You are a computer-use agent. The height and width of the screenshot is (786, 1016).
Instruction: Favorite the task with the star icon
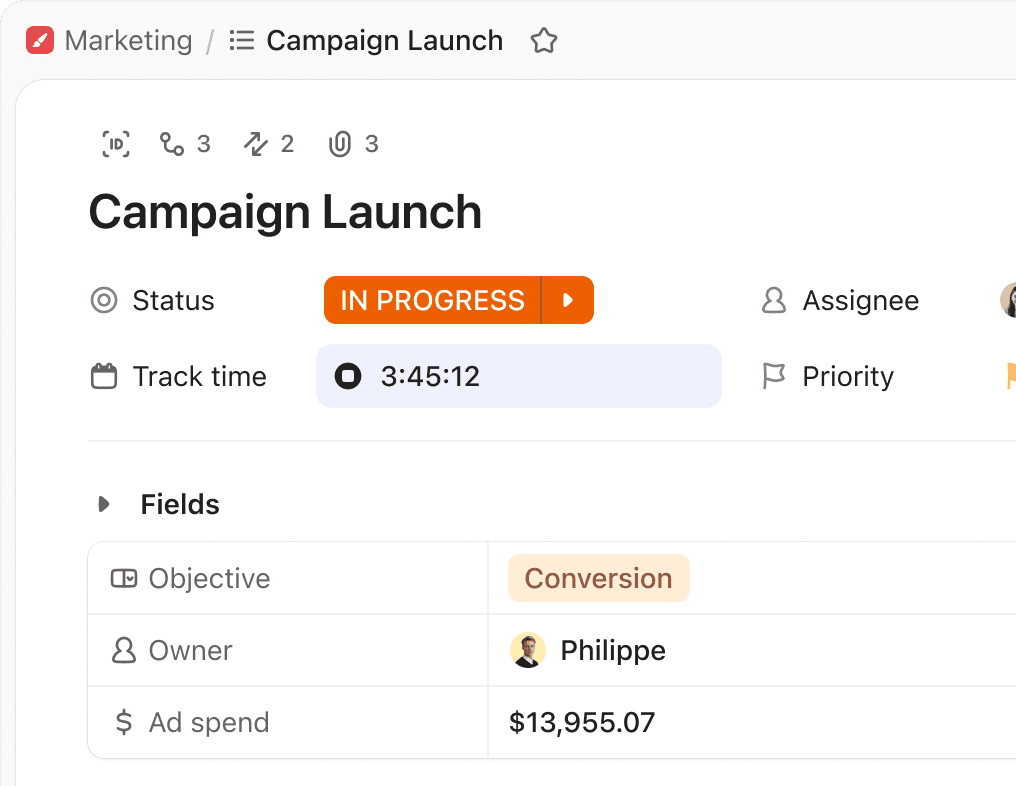pyautogui.click(x=544, y=41)
